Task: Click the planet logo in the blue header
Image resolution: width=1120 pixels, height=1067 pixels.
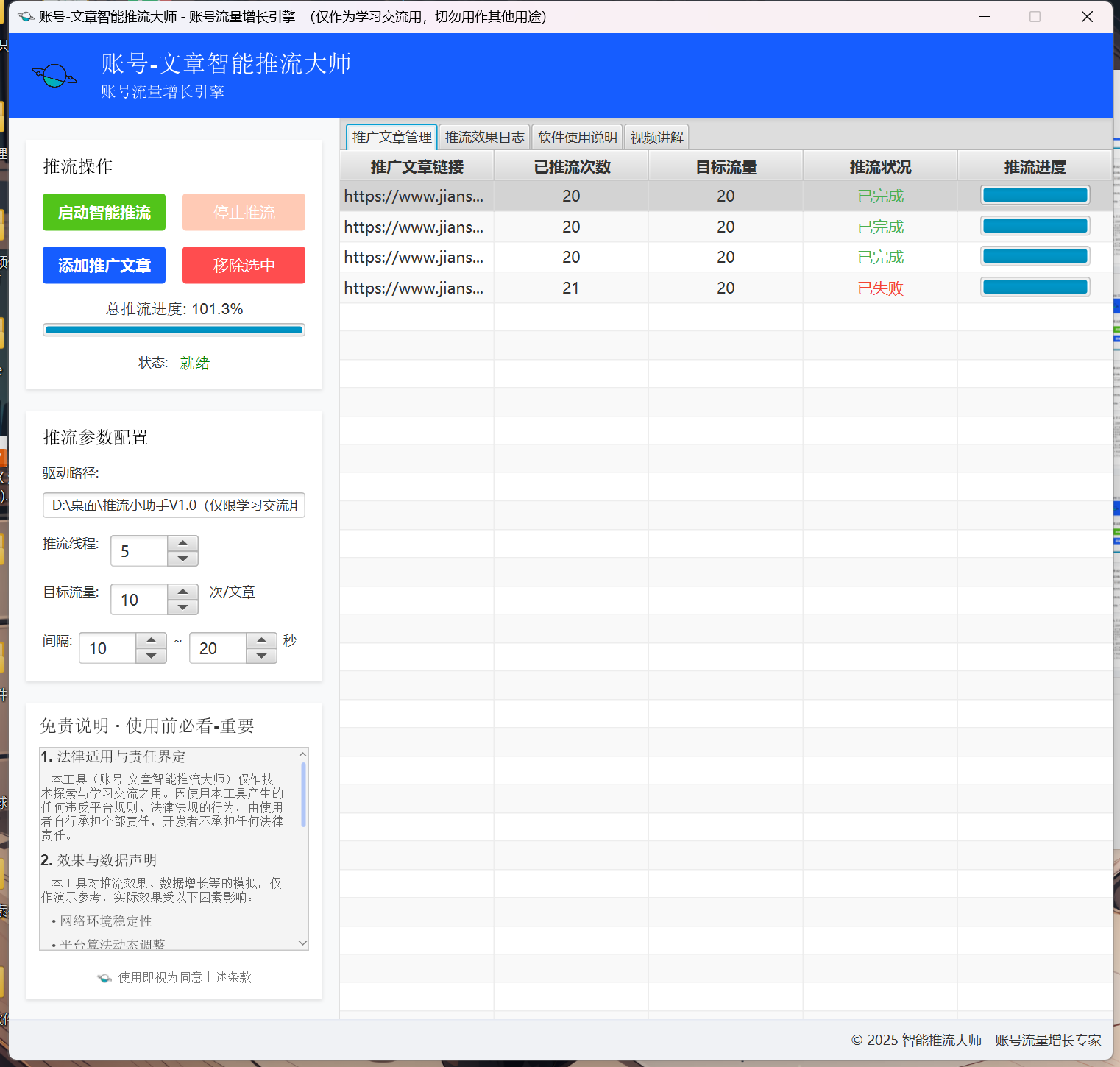Action: click(54, 76)
